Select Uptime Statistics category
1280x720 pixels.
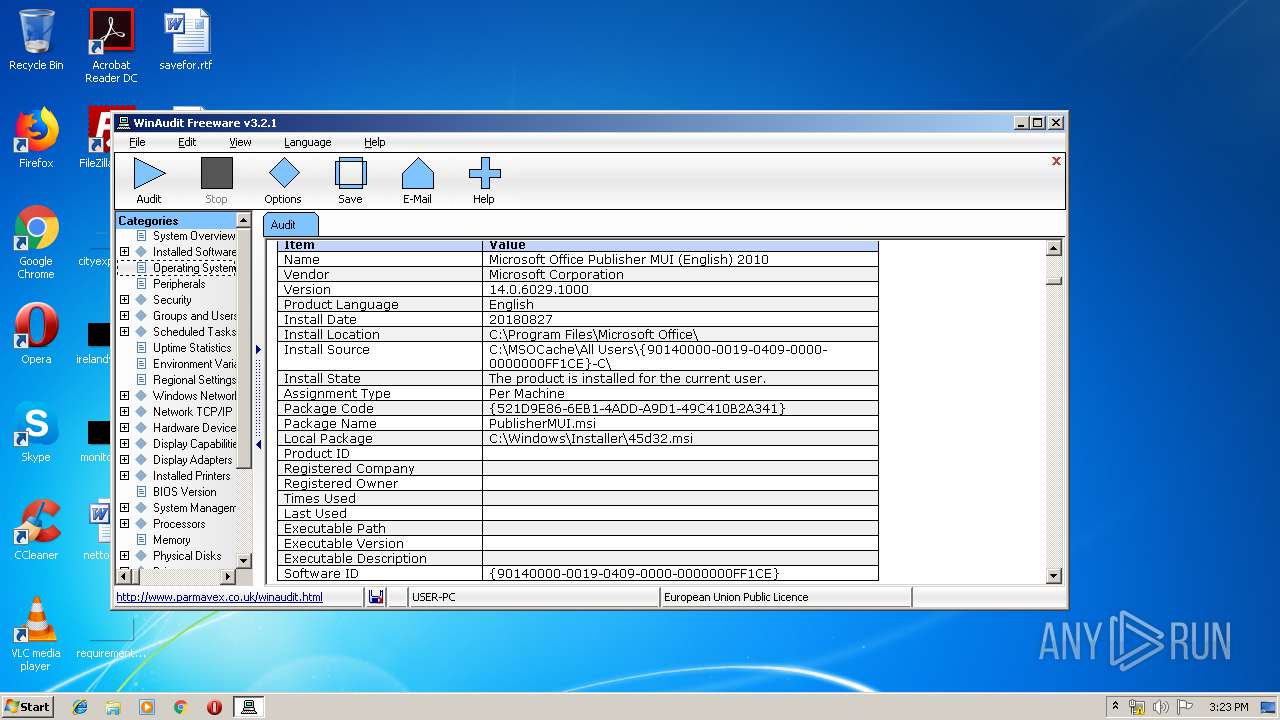tap(192, 348)
